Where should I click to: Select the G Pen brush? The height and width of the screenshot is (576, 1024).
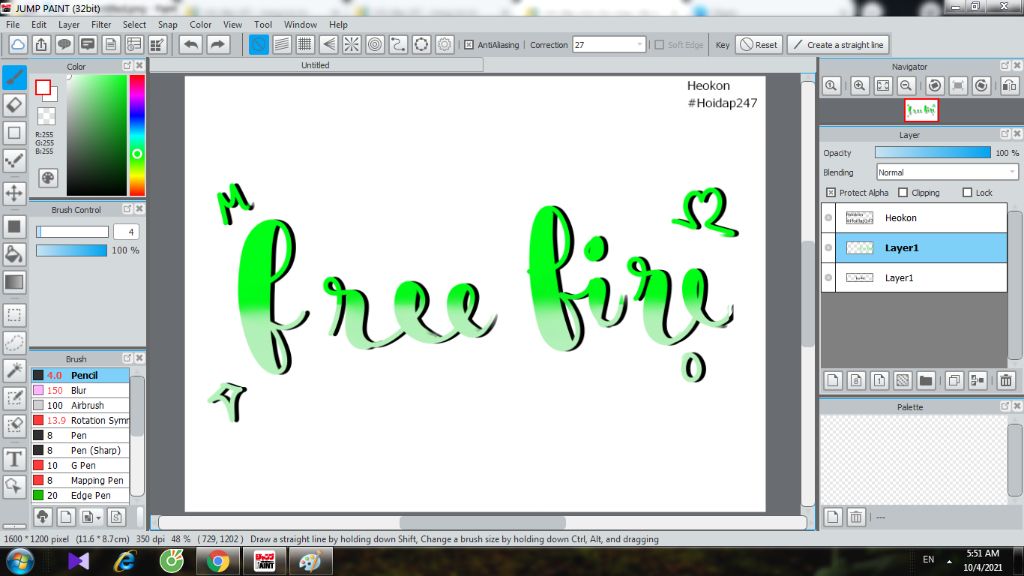click(81, 465)
